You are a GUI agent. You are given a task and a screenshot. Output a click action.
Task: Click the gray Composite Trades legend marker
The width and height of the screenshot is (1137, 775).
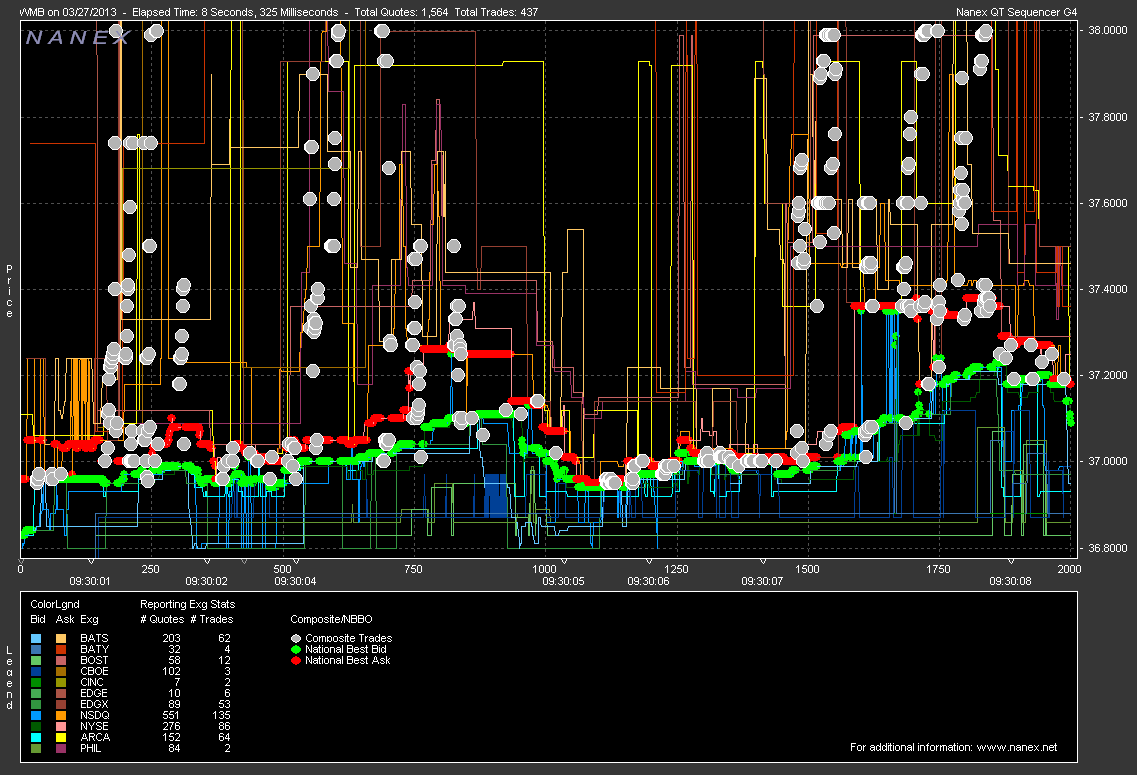[x=296, y=639]
